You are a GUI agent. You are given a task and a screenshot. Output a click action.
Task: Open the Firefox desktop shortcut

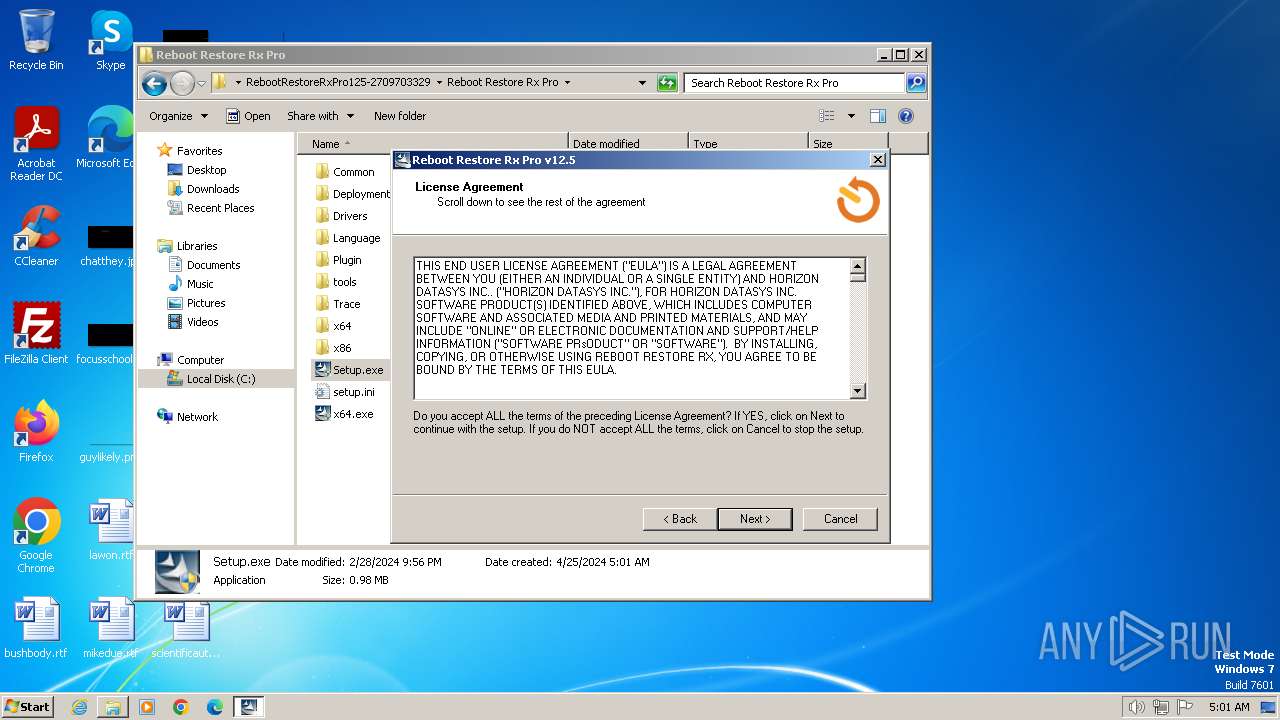36,432
